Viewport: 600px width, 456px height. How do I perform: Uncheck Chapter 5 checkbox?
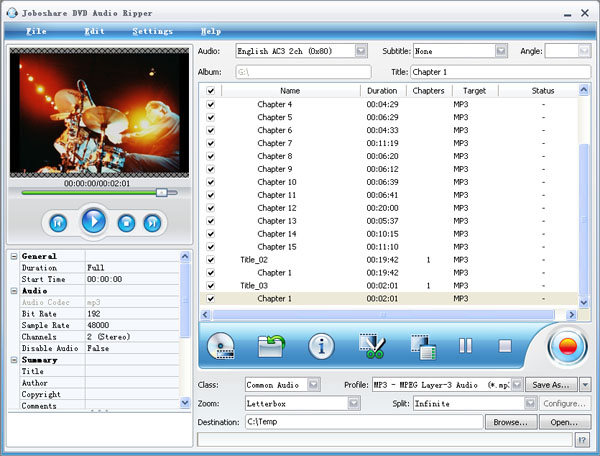(x=210, y=117)
